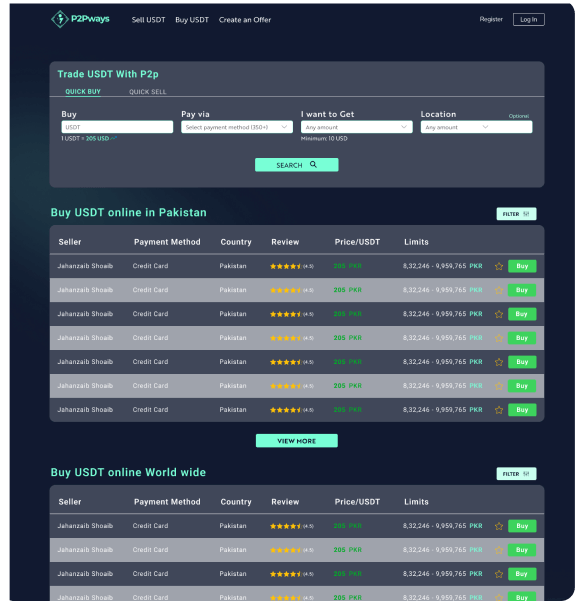The height and width of the screenshot is (601, 575).
Task: Star the fourth row in the Pakistan table
Action: tap(499, 338)
